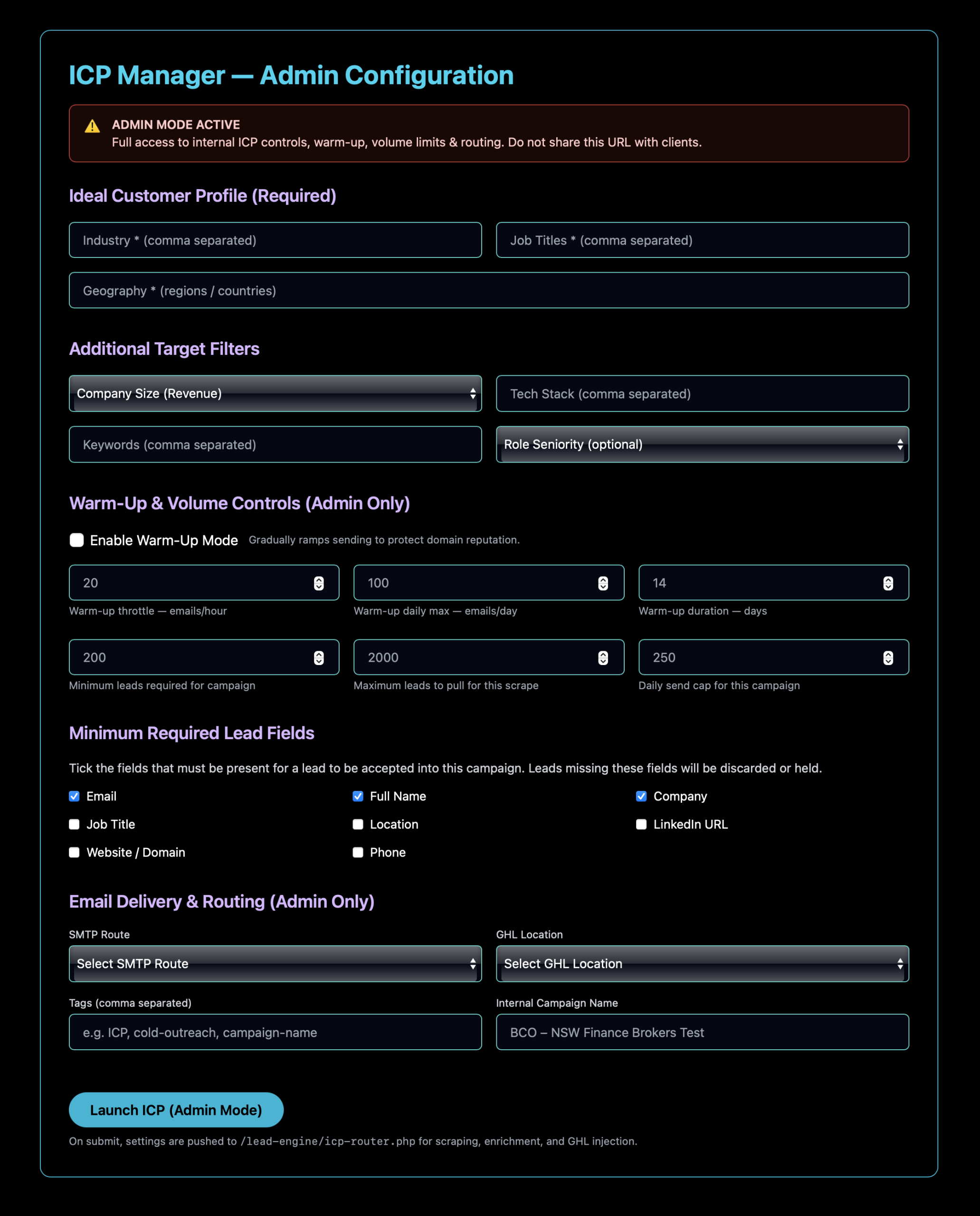The image size is (980, 1216).
Task: Increase the daily send cap for this campaign
Action: (888, 654)
